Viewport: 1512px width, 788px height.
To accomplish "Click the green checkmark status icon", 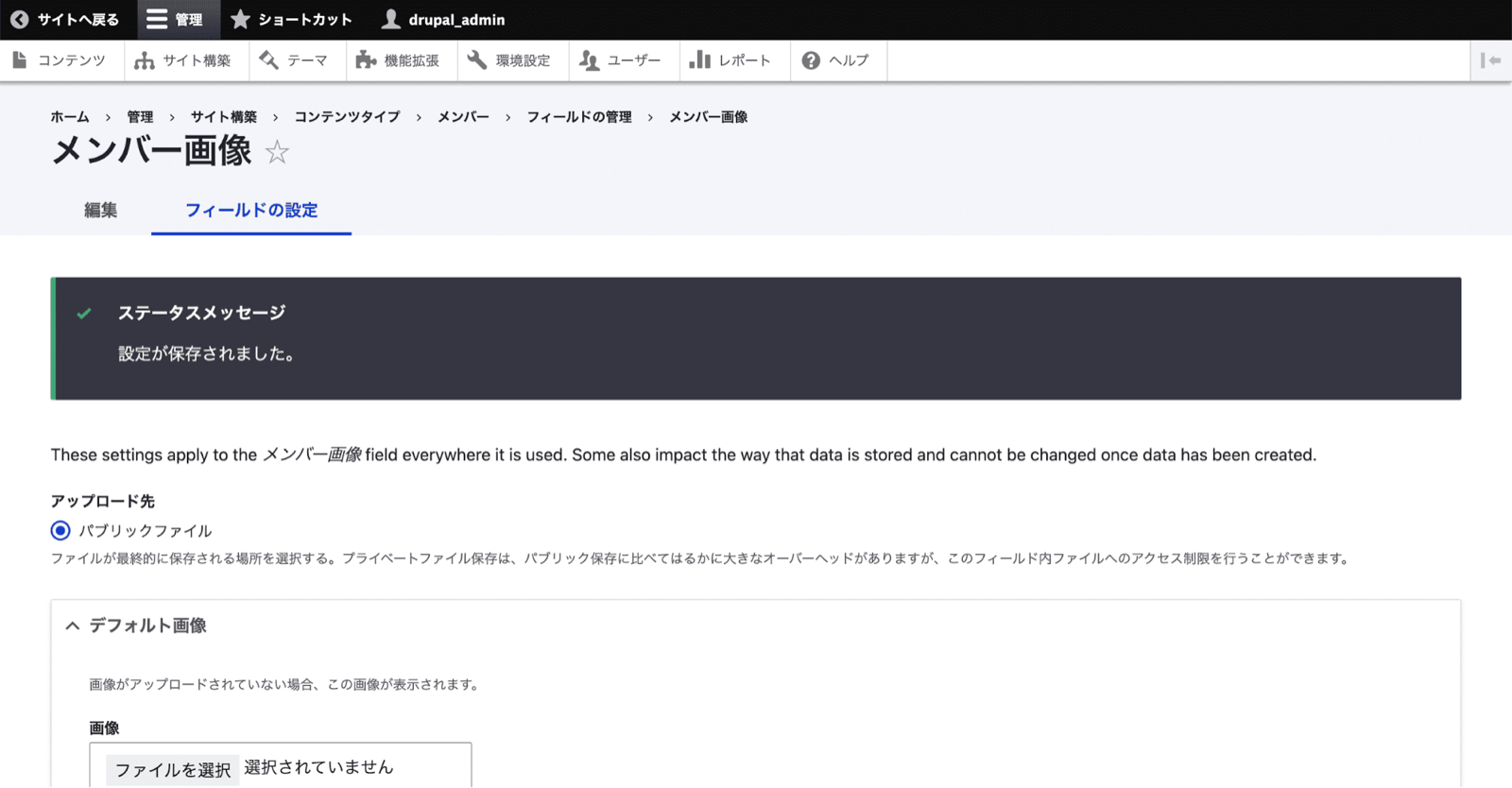I will (84, 313).
